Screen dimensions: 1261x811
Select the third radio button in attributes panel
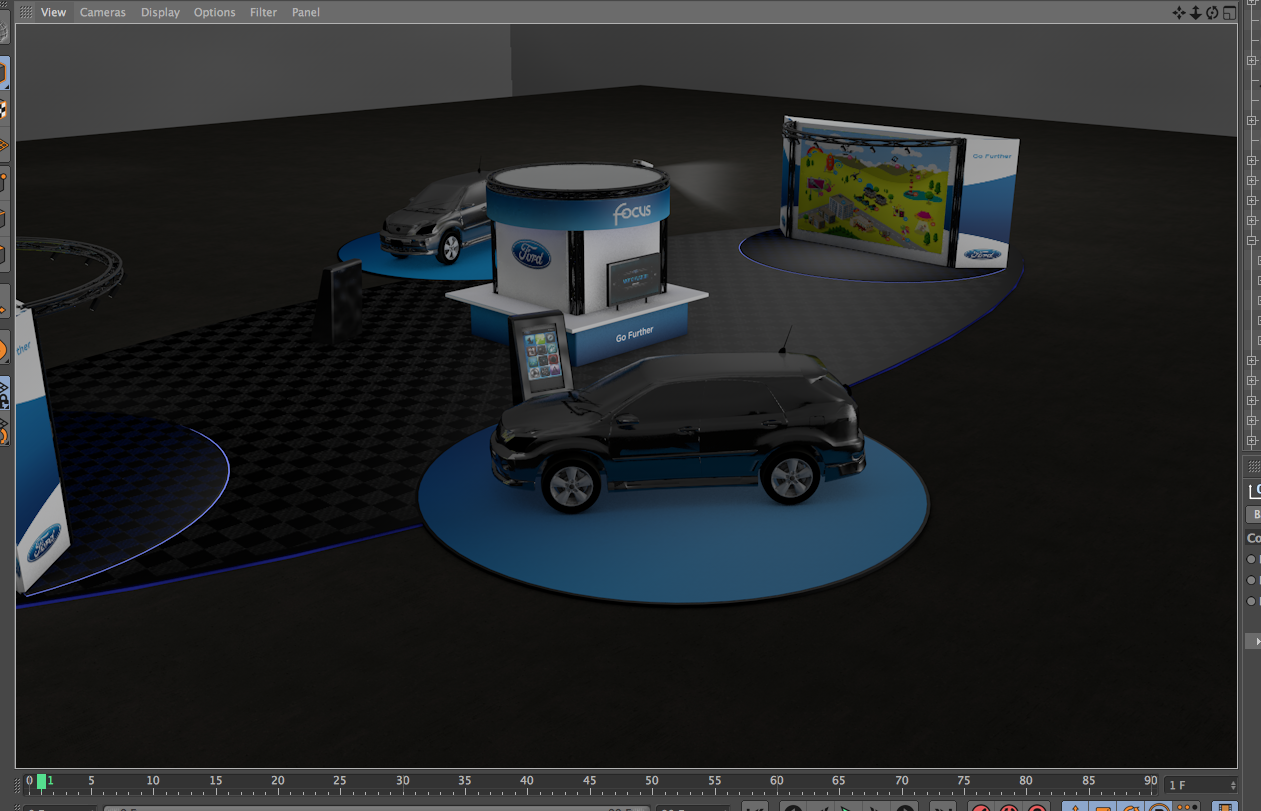tap(1251, 601)
